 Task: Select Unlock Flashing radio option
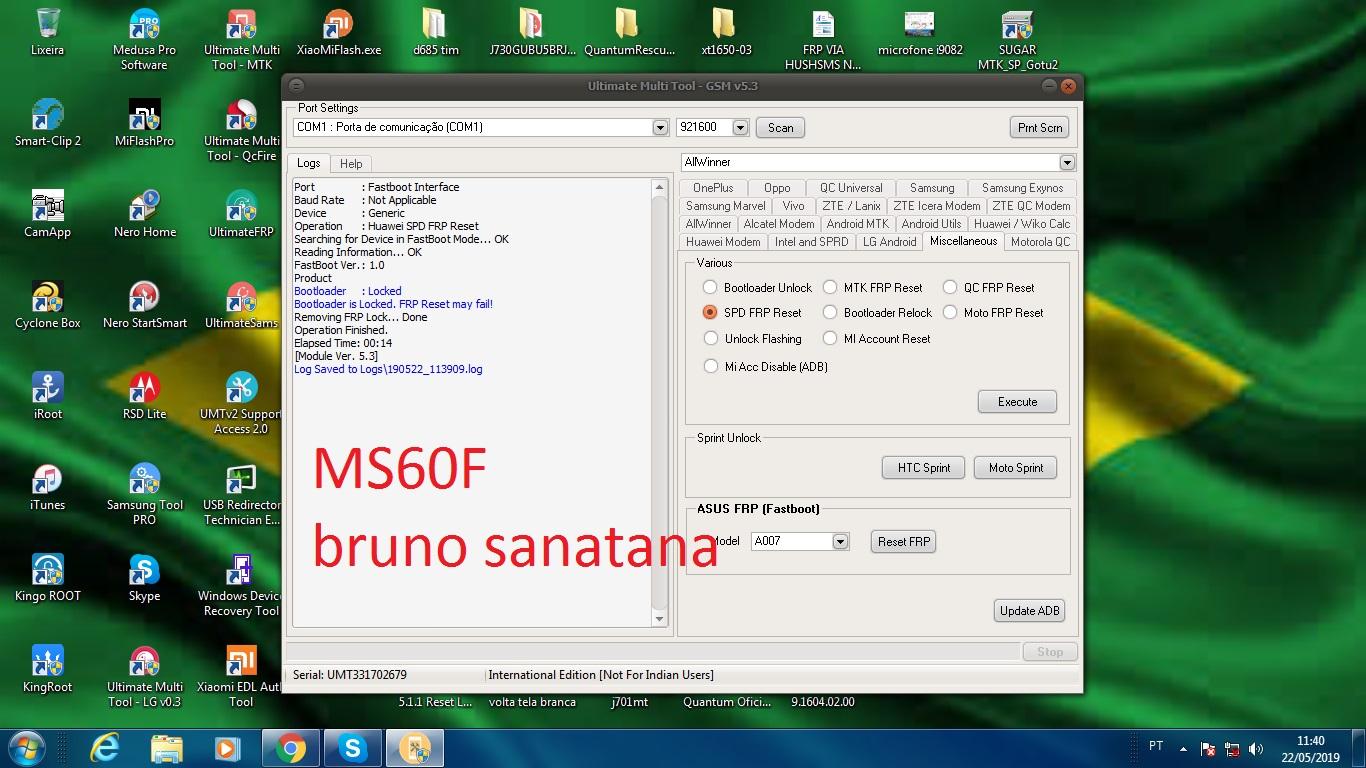710,338
